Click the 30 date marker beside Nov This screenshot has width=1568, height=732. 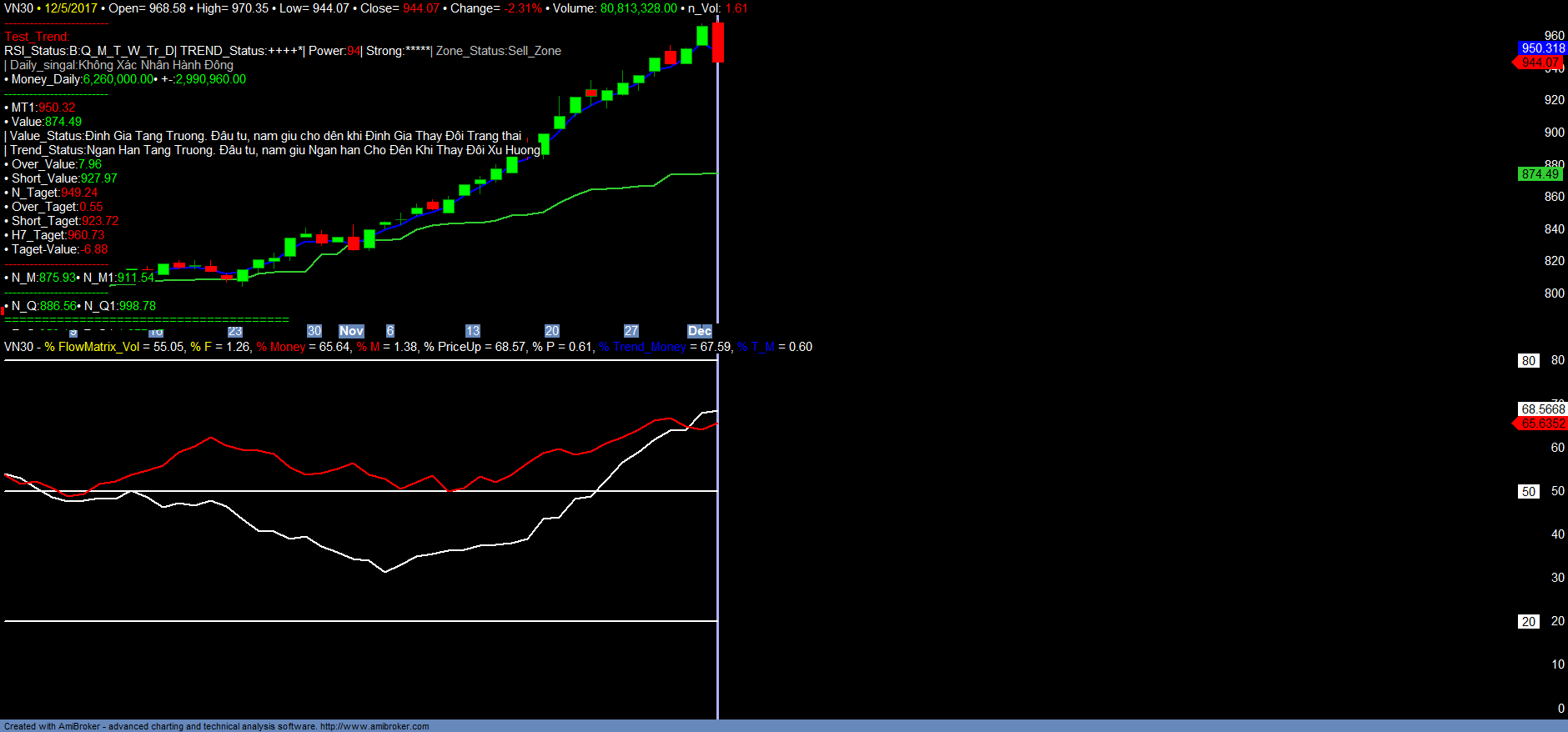pos(314,331)
